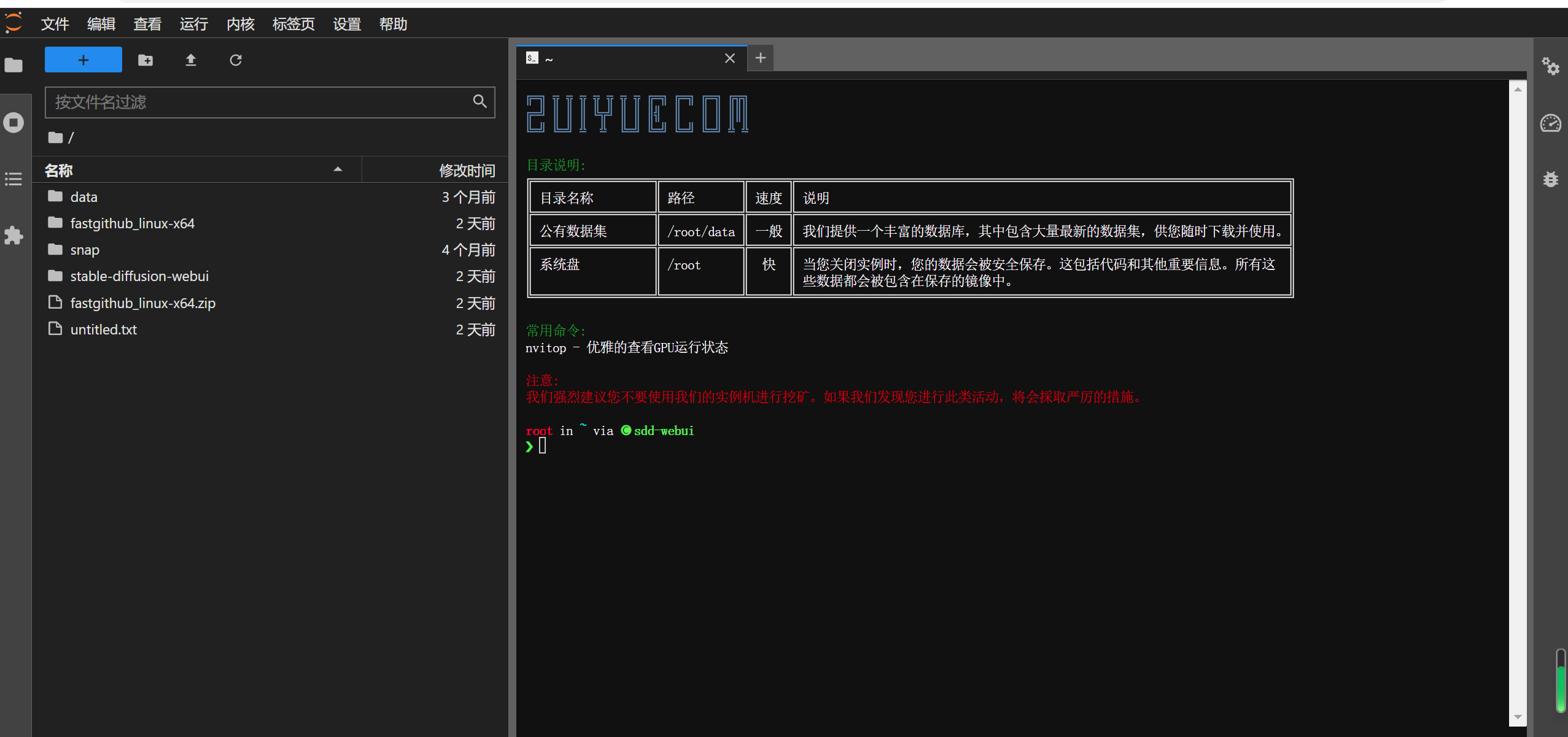Click the terminal scrollbar down arrow
The width and height of the screenshot is (1568, 737).
point(1518,717)
